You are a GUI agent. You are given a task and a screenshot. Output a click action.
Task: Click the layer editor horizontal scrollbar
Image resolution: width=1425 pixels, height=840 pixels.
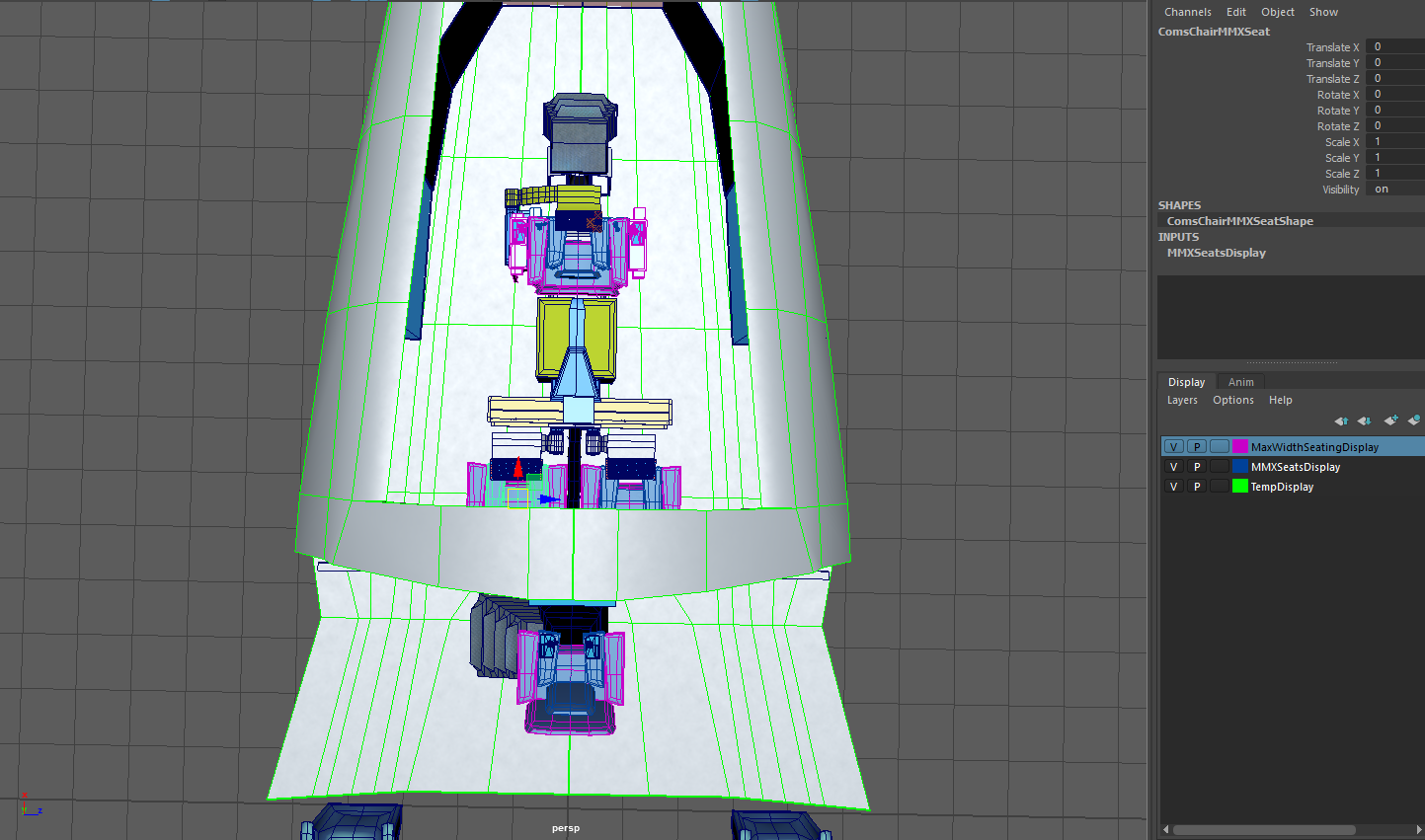coord(1264,829)
